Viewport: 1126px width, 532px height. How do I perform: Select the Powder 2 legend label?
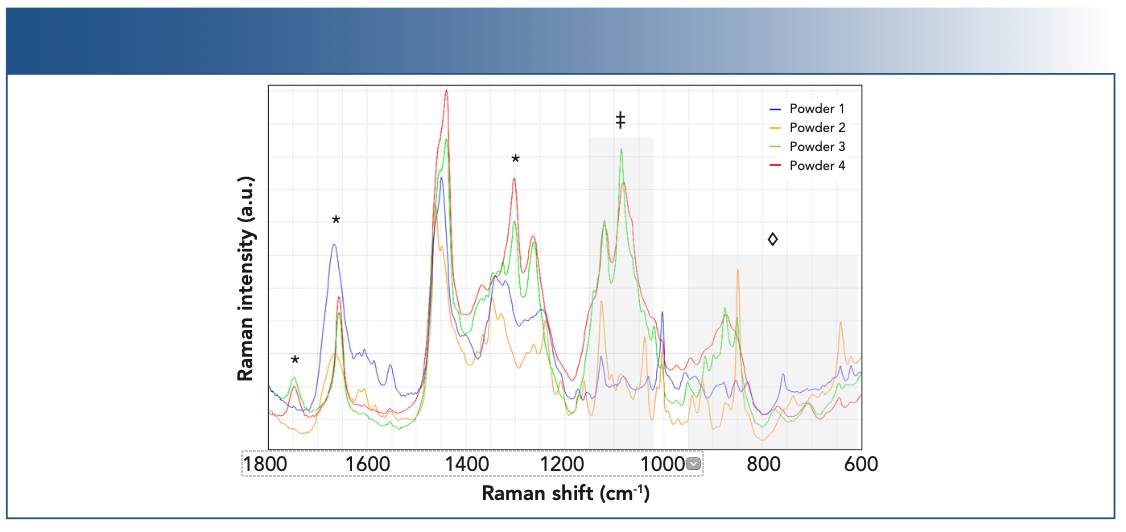coord(817,128)
